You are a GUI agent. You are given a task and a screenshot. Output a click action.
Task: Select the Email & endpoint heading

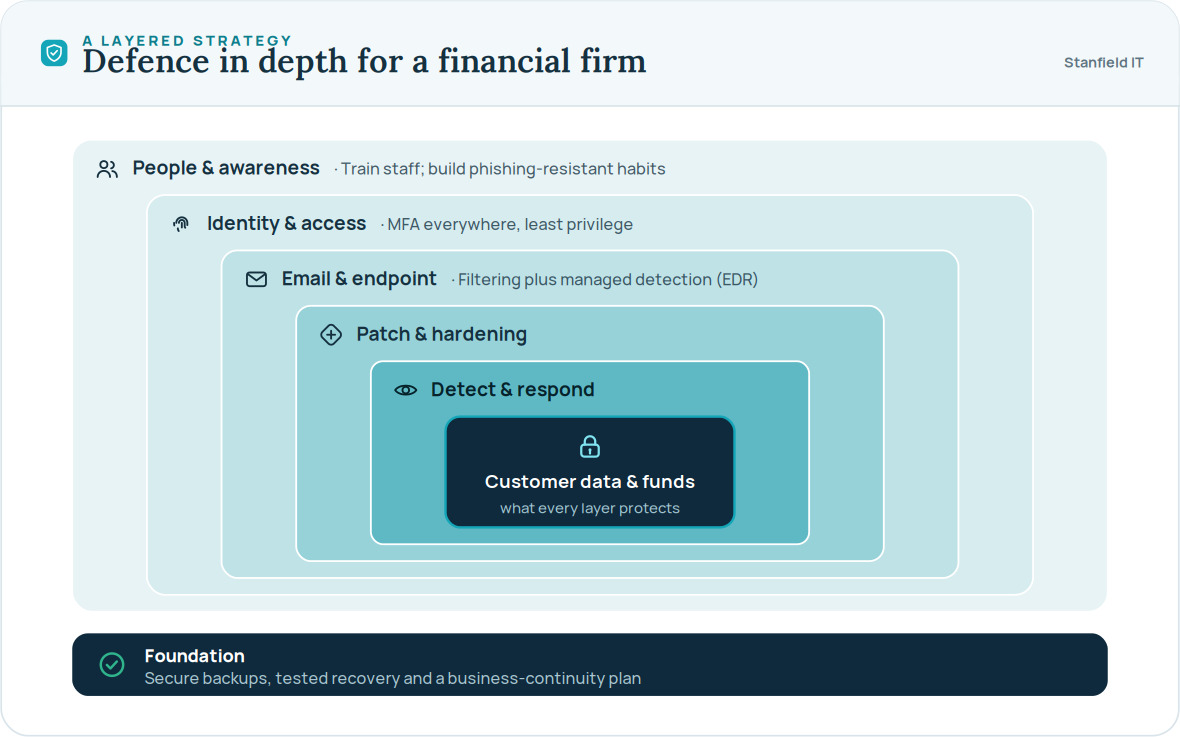359,279
